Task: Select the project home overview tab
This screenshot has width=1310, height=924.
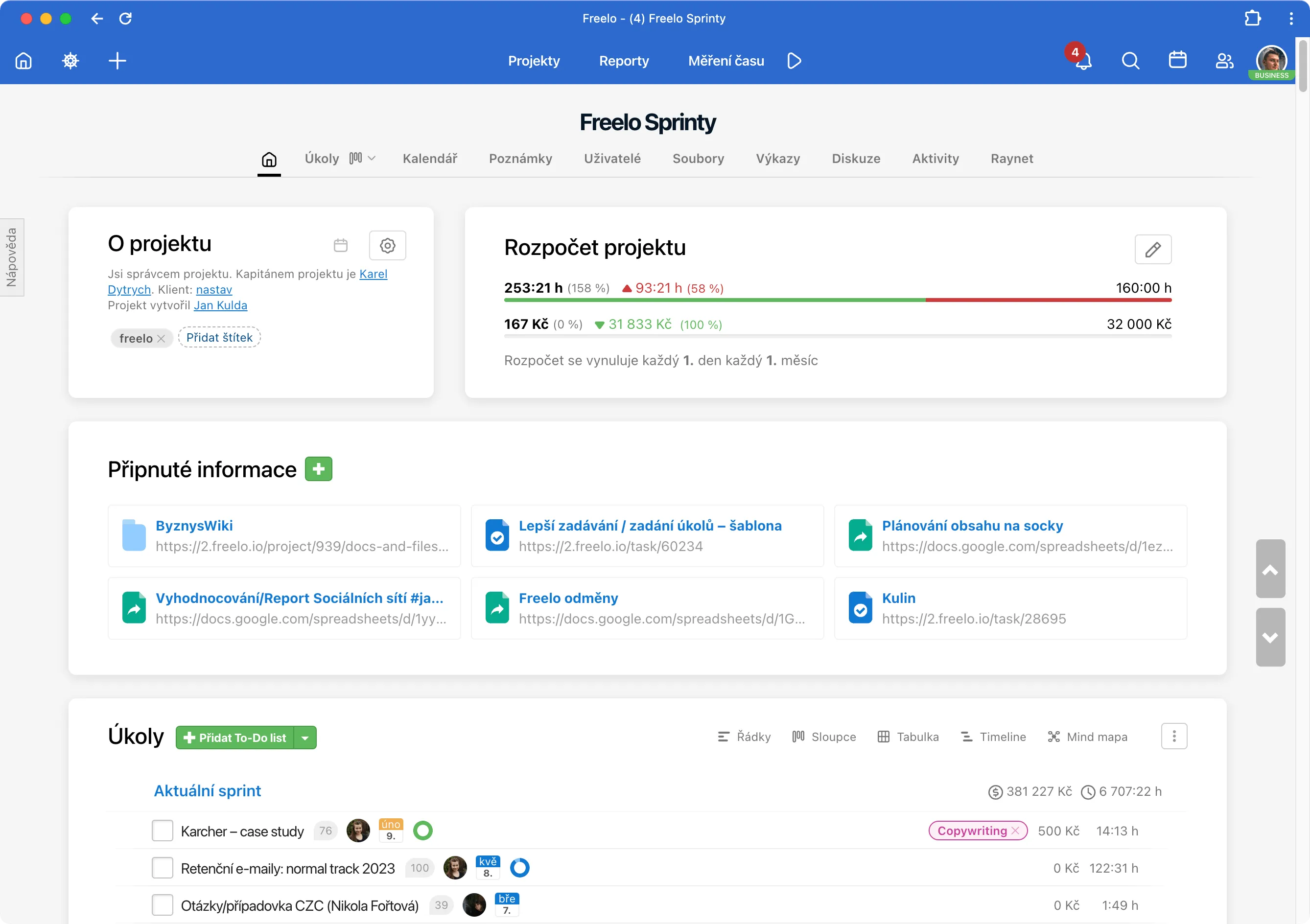Action: point(269,159)
